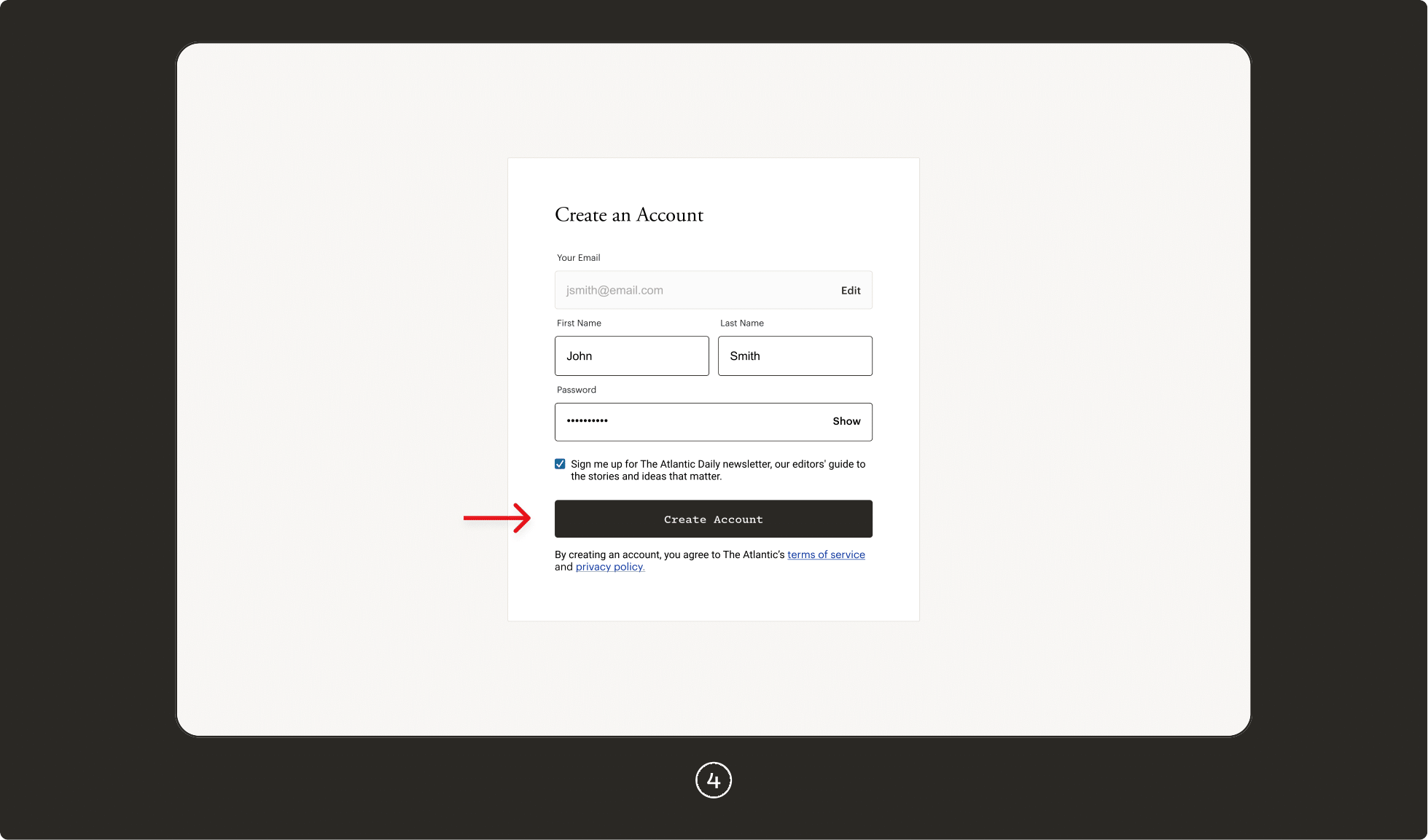Click the Create an Account heading
The width and height of the screenshot is (1428, 840).
pos(628,215)
